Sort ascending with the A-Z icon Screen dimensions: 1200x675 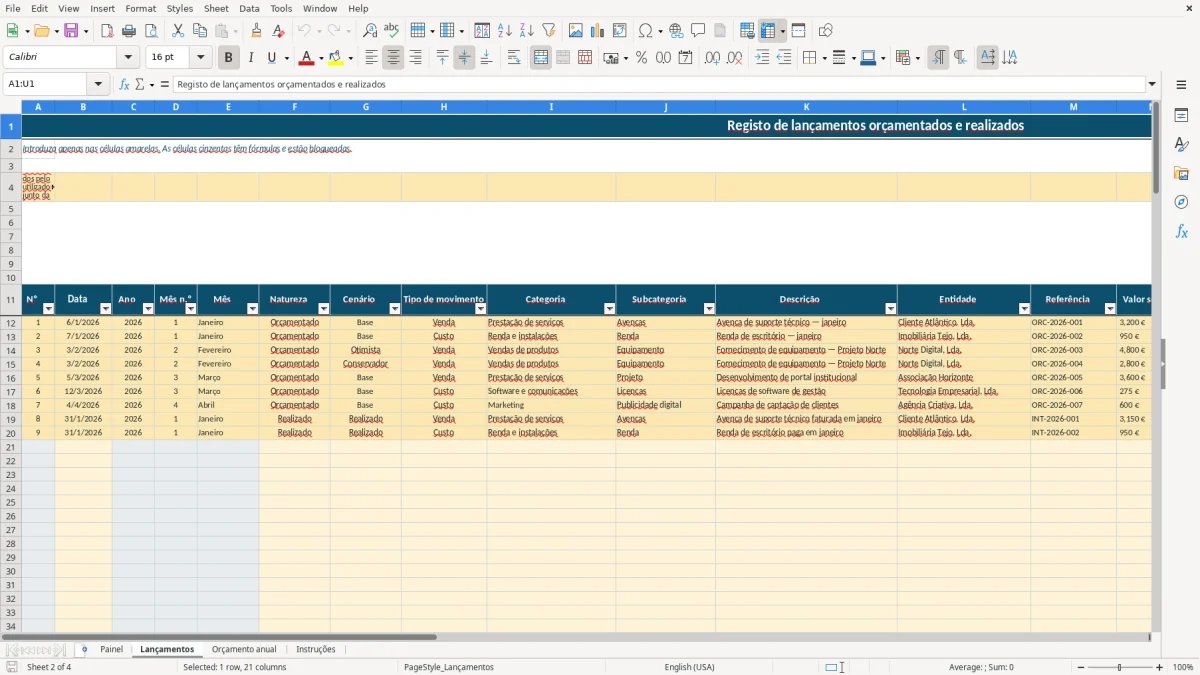pos(505,31)
